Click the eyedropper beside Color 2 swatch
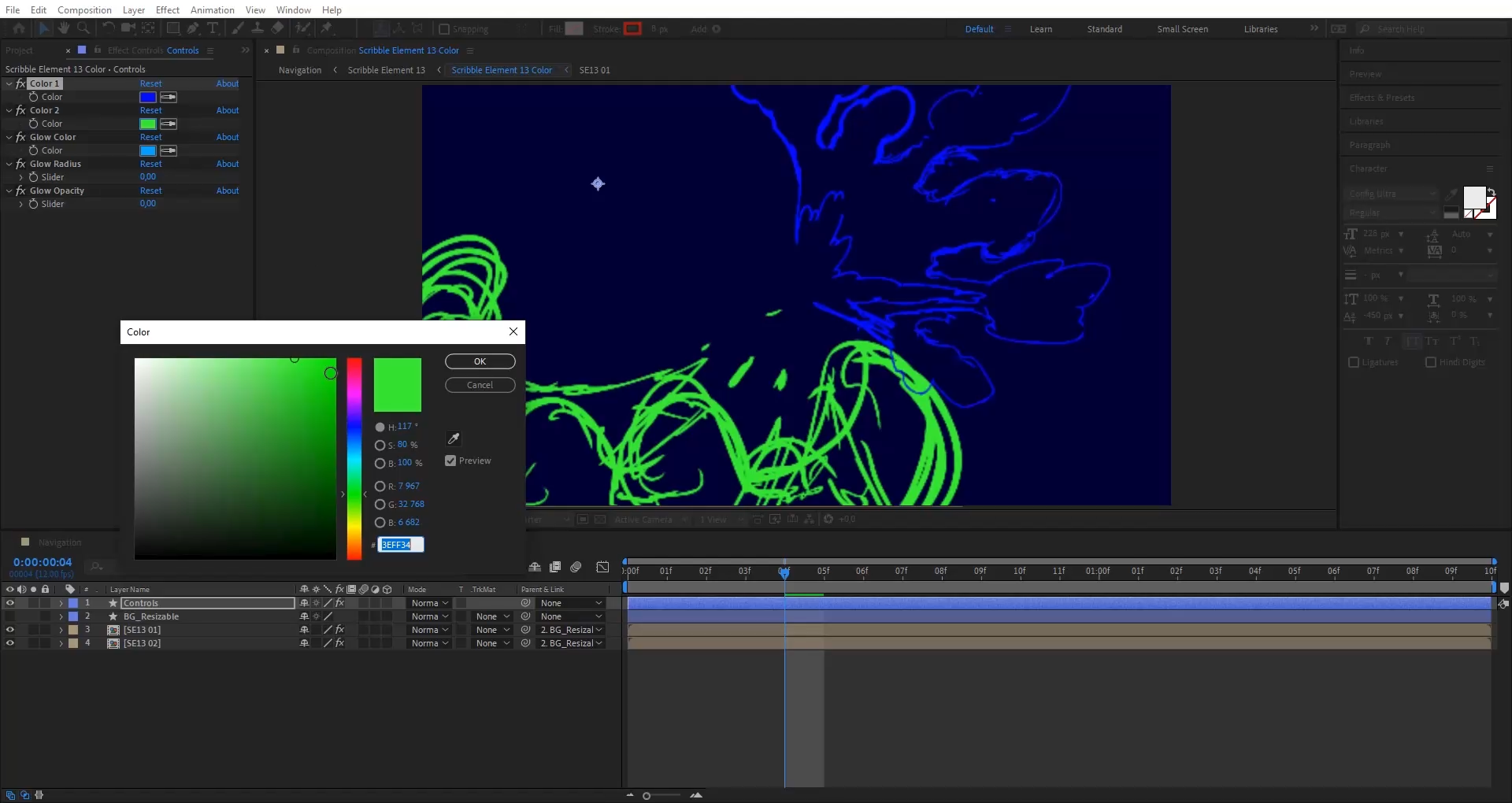Viewport: 1512px width, 803px height. [x=169, y=124]
